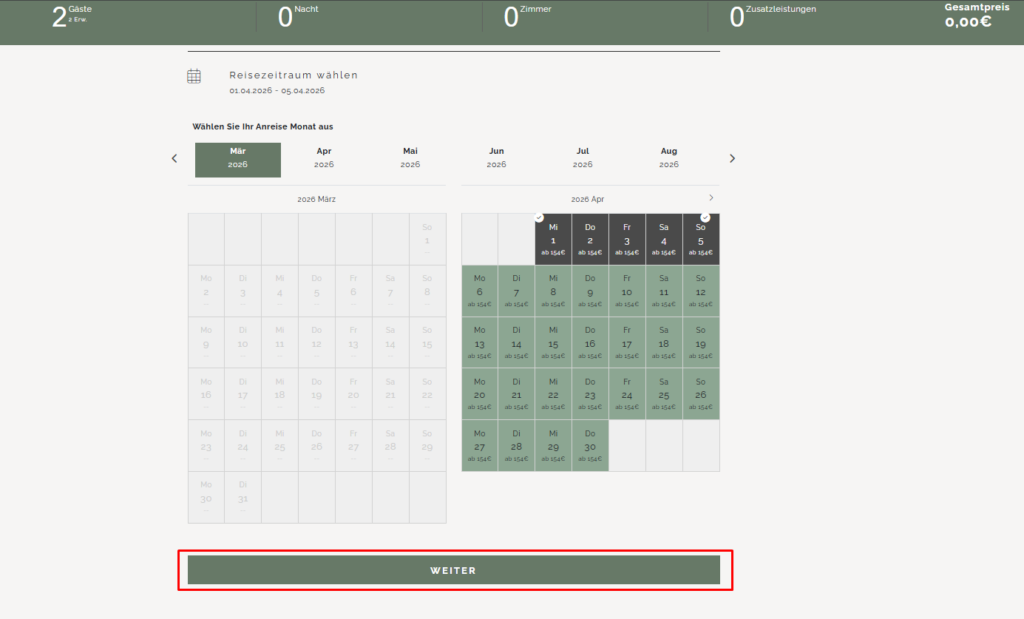Click Do 30 April date cell

click(590, 446)
